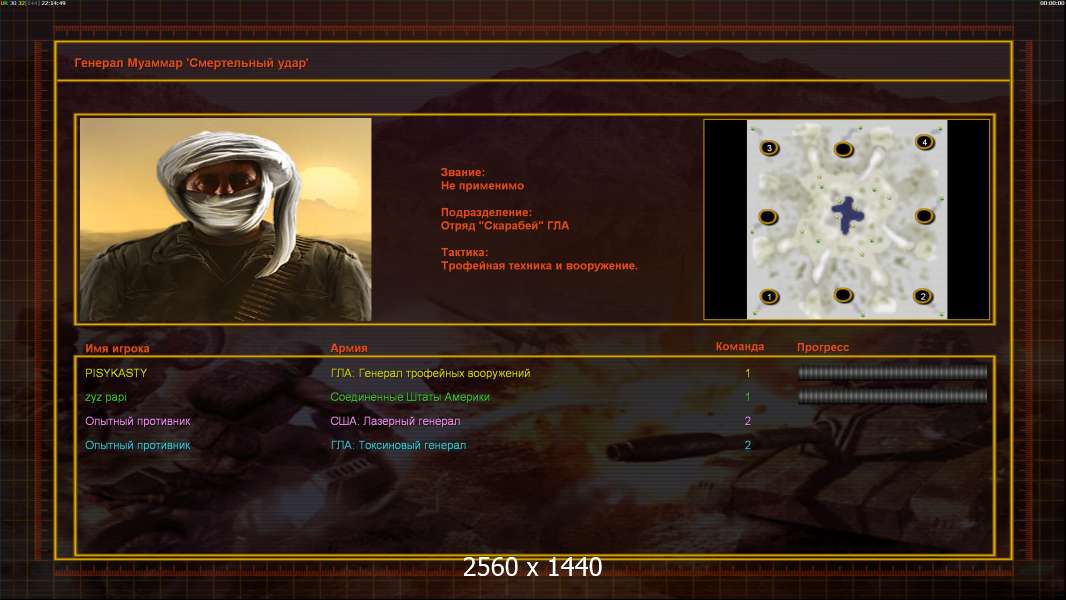Click the general's turbaned portrait image

[226, 219]
